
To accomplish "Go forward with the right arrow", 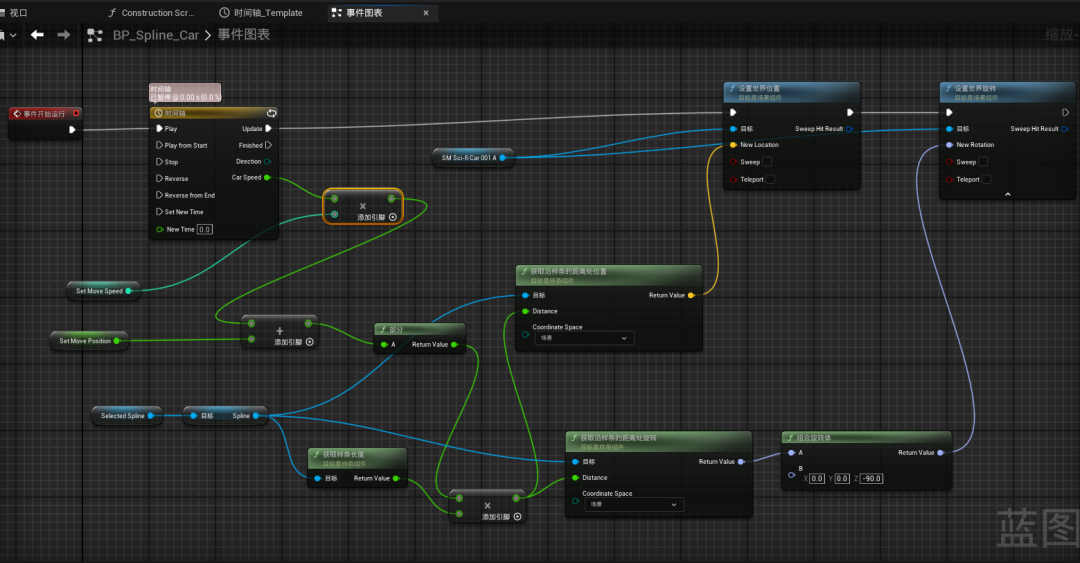I will (x=63, y=34).
